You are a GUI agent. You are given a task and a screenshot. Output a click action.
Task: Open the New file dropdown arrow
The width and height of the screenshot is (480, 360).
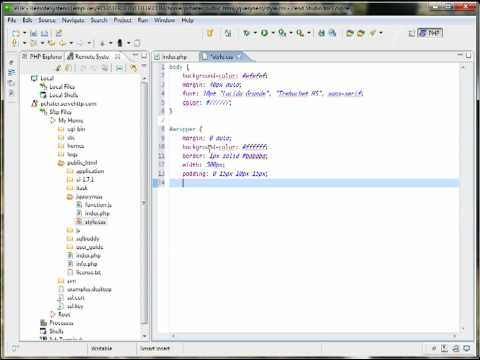click(24, 33)
